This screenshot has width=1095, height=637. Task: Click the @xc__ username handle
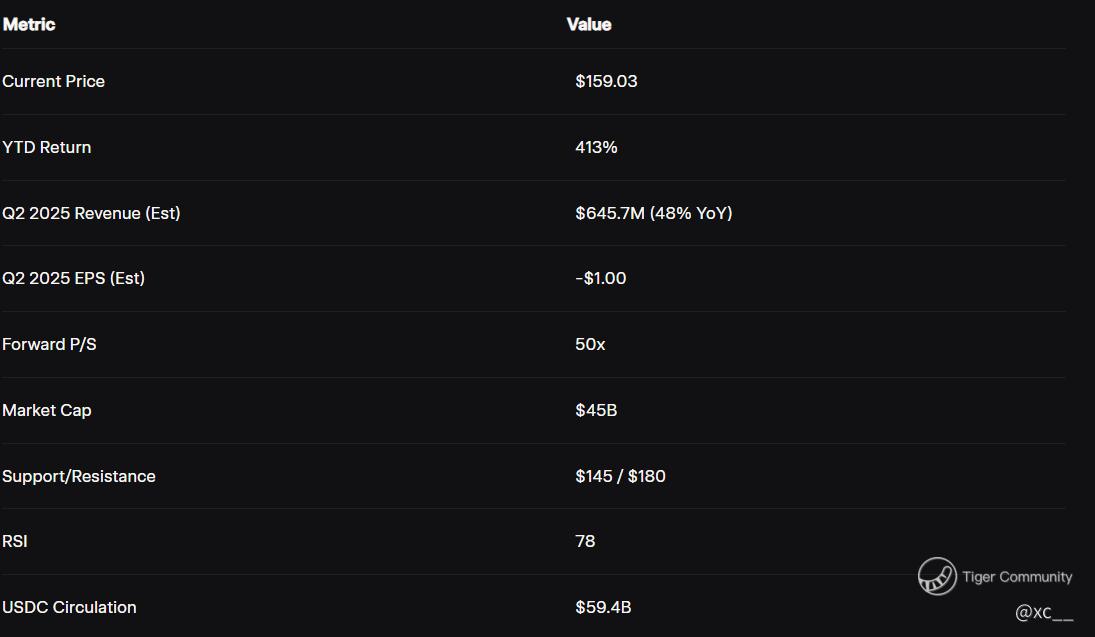pyautogui.click(x=1044, y=613)
